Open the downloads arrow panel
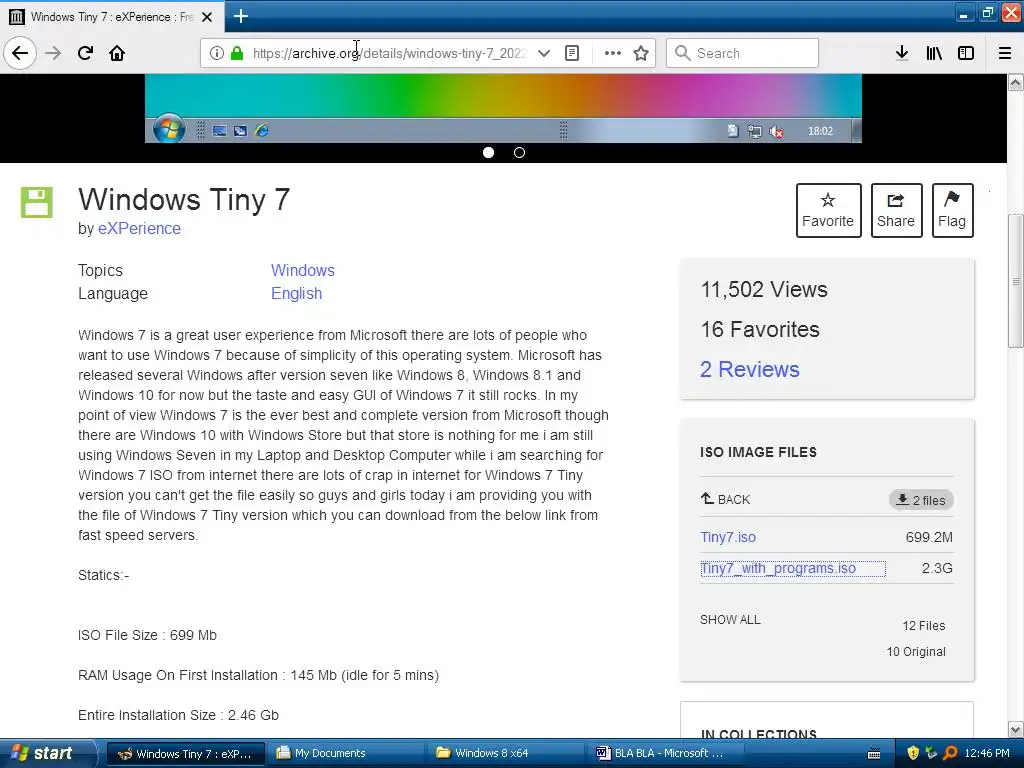Viewport: 1024px width, 768px height. (x=902, y=53)
